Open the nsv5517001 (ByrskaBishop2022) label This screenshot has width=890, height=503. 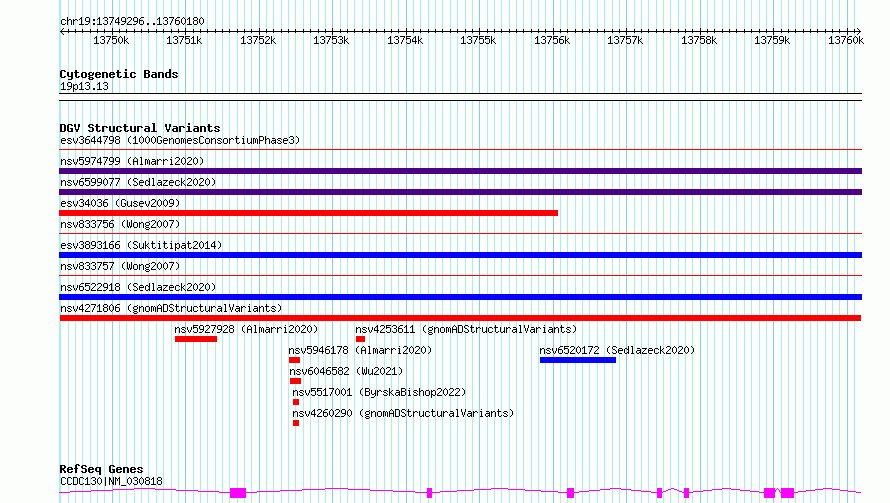[x=379, y=392]
